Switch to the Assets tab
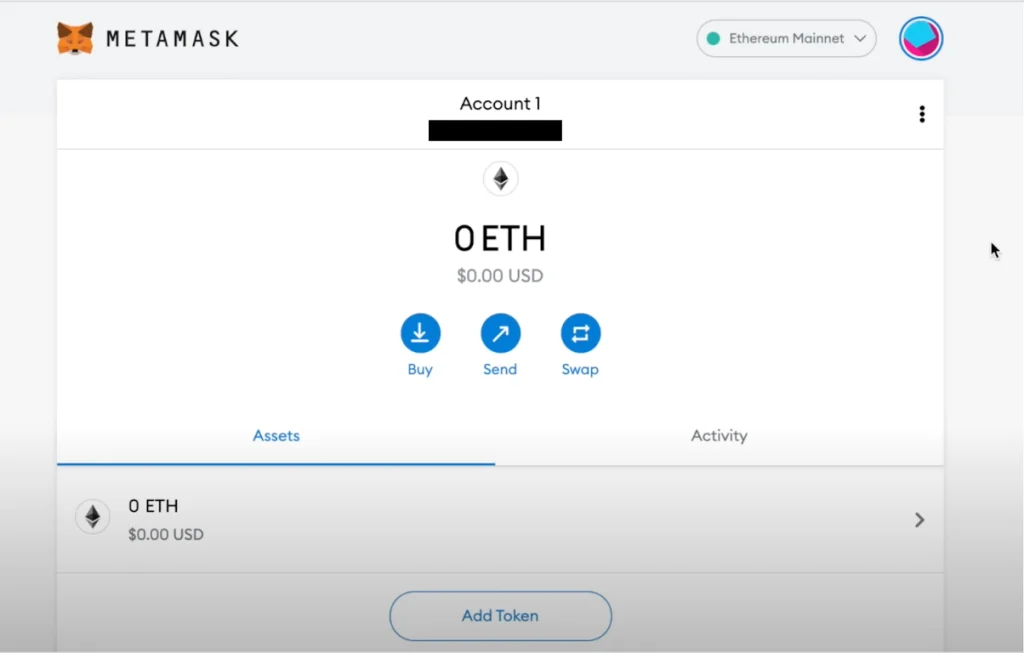Viewport: 1024px width, 653px height. [276, 436]
